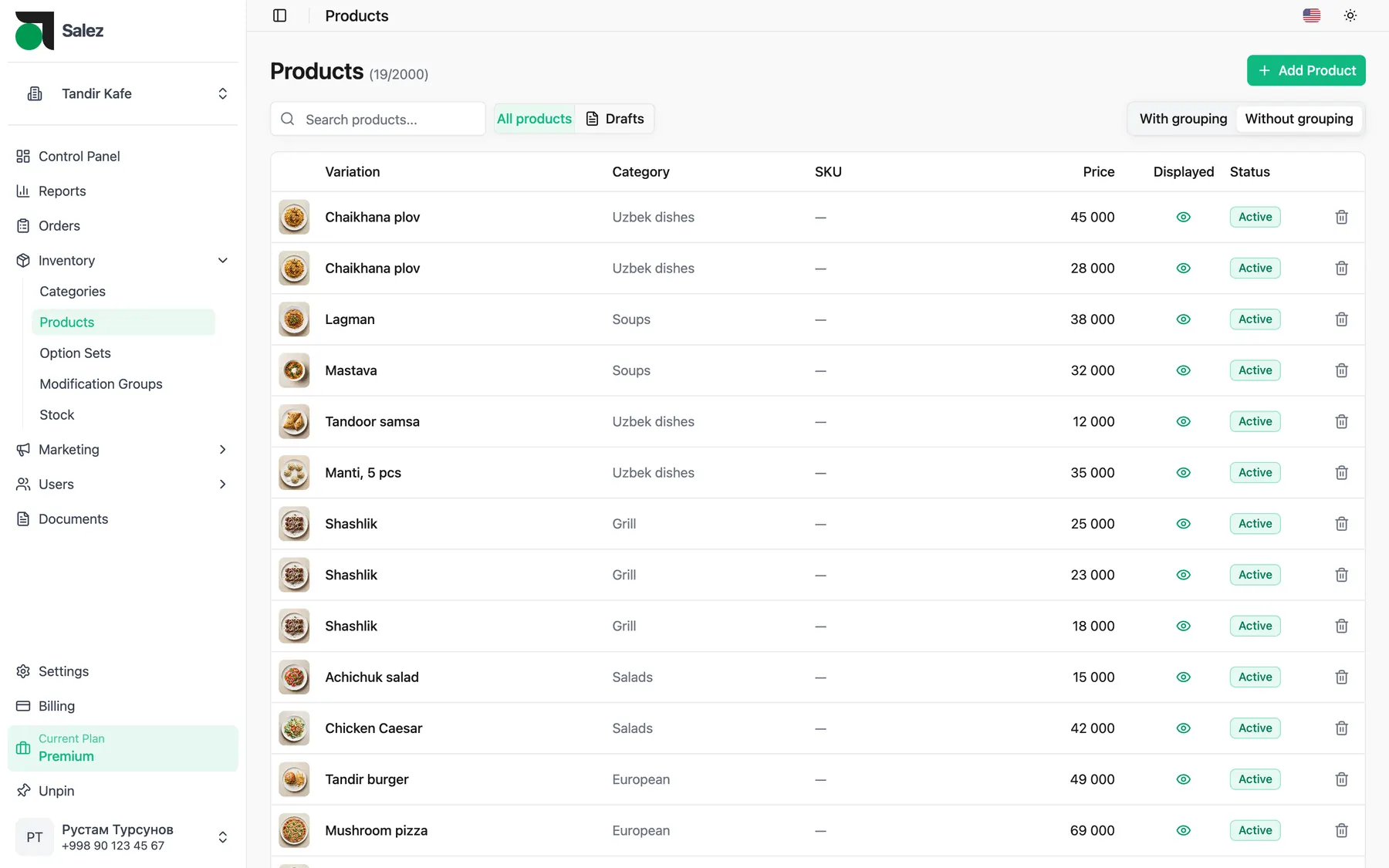Screen dimensions: 1389x868
Task: Delete Shashlik priced 25 000
Action: 1341,524
